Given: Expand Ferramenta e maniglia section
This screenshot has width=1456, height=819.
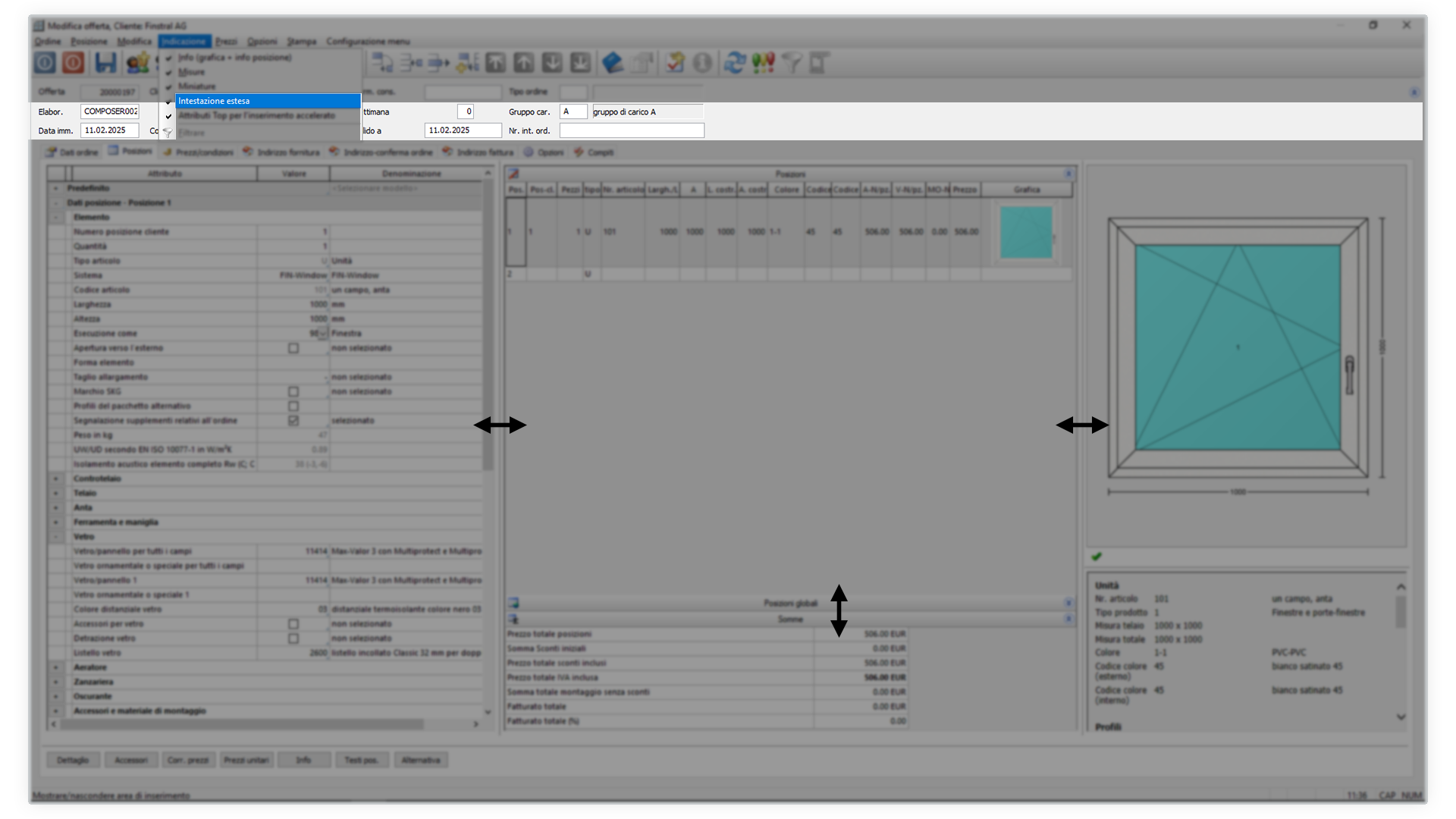Looking at the screenshot, I should 56,522.
